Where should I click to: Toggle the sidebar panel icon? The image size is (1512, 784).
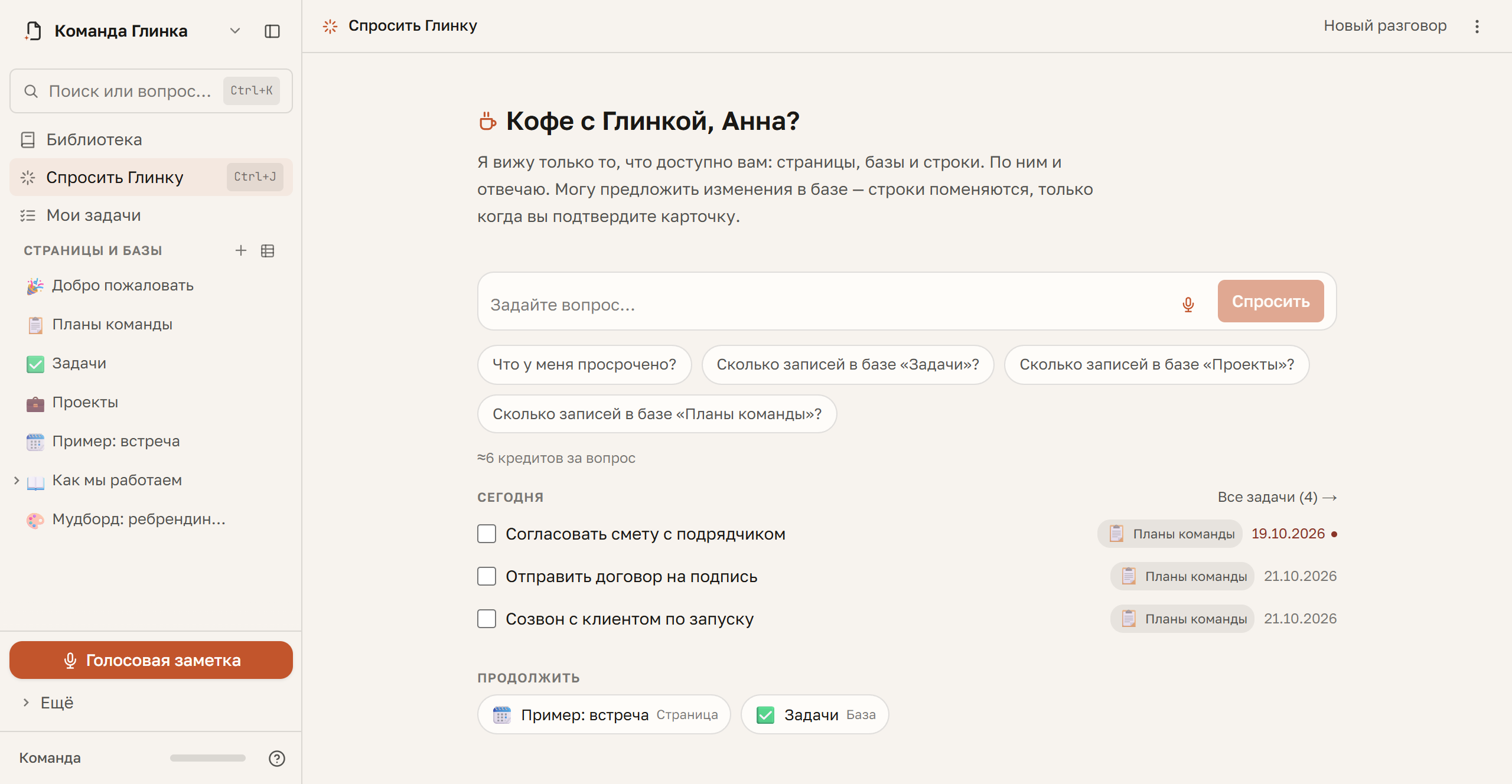[272, 31]
